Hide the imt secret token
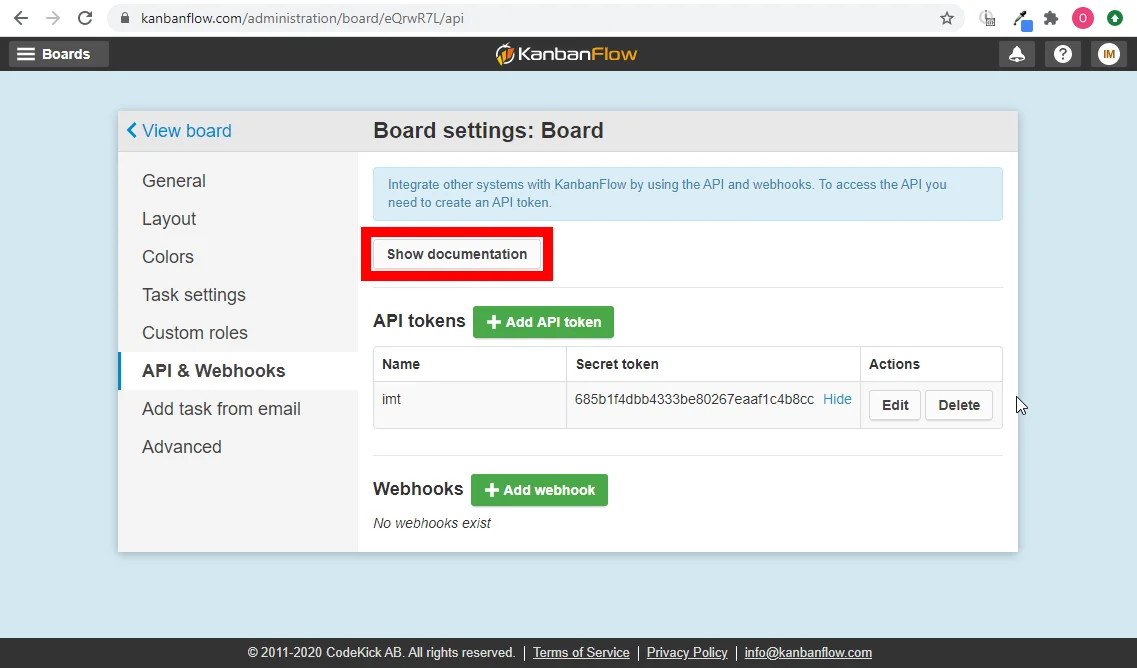 click(x=837, y=399)
